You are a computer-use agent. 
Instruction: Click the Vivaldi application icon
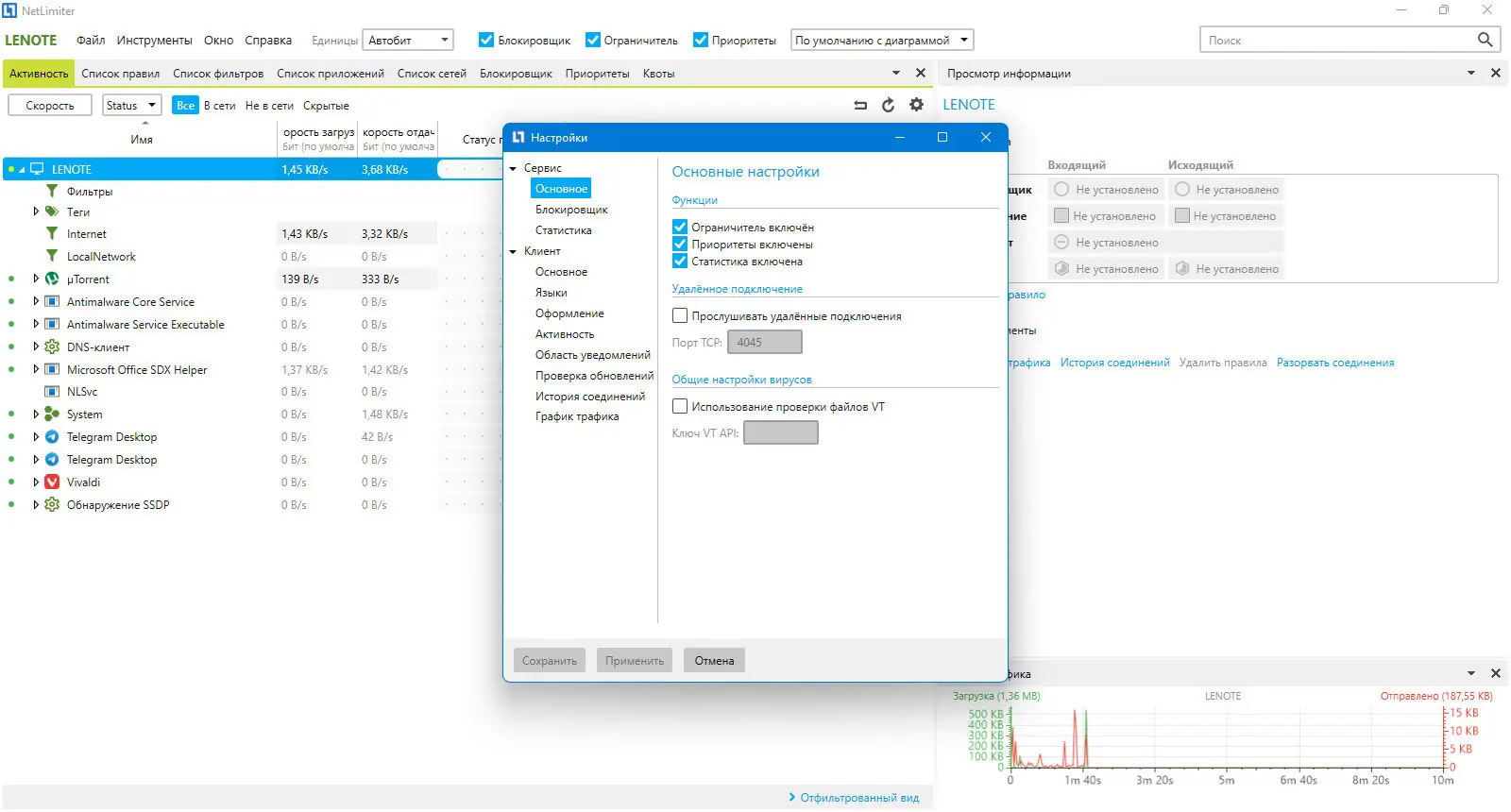click(52, 482)
